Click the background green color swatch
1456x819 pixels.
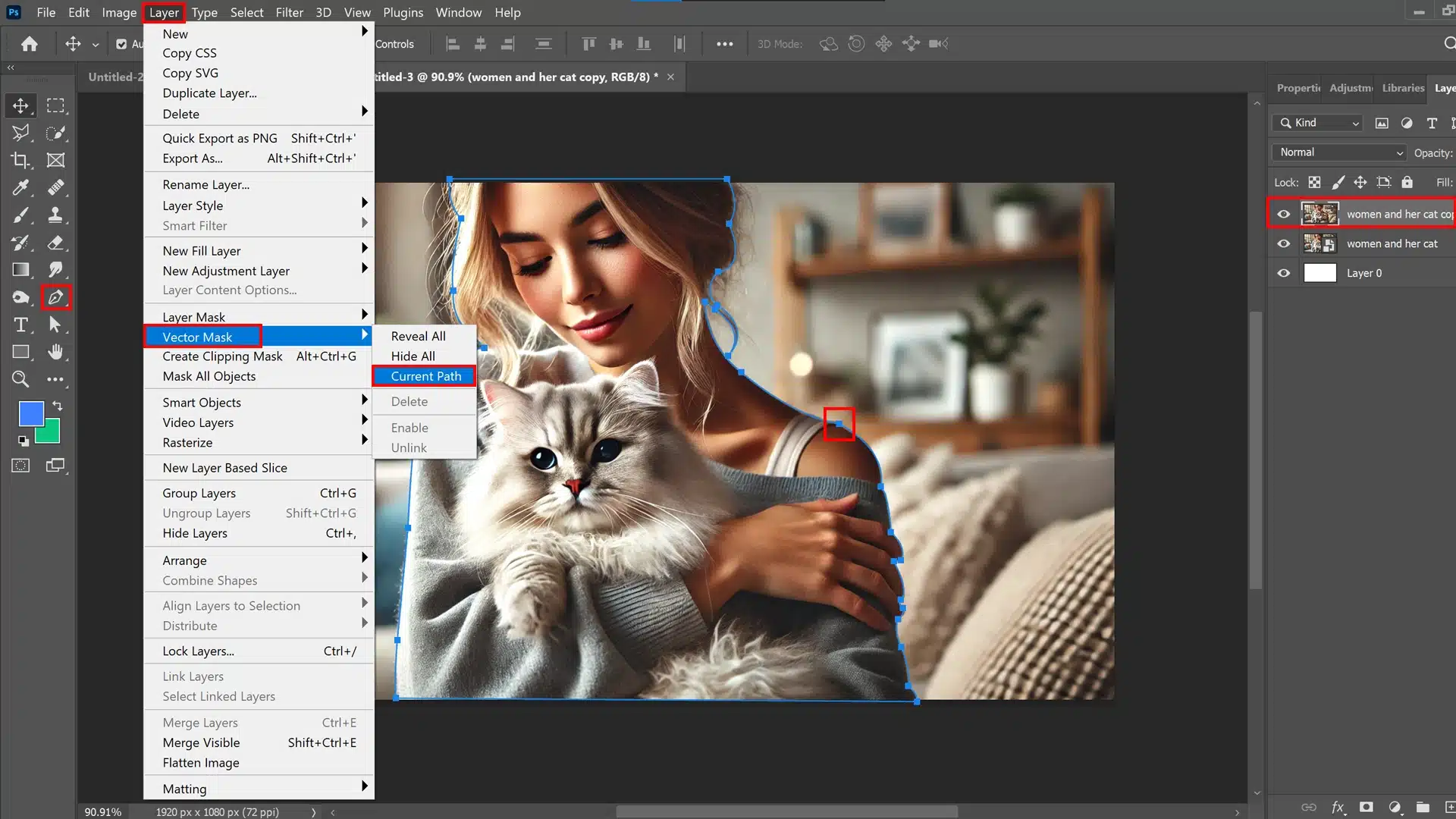tap(52, 434)
